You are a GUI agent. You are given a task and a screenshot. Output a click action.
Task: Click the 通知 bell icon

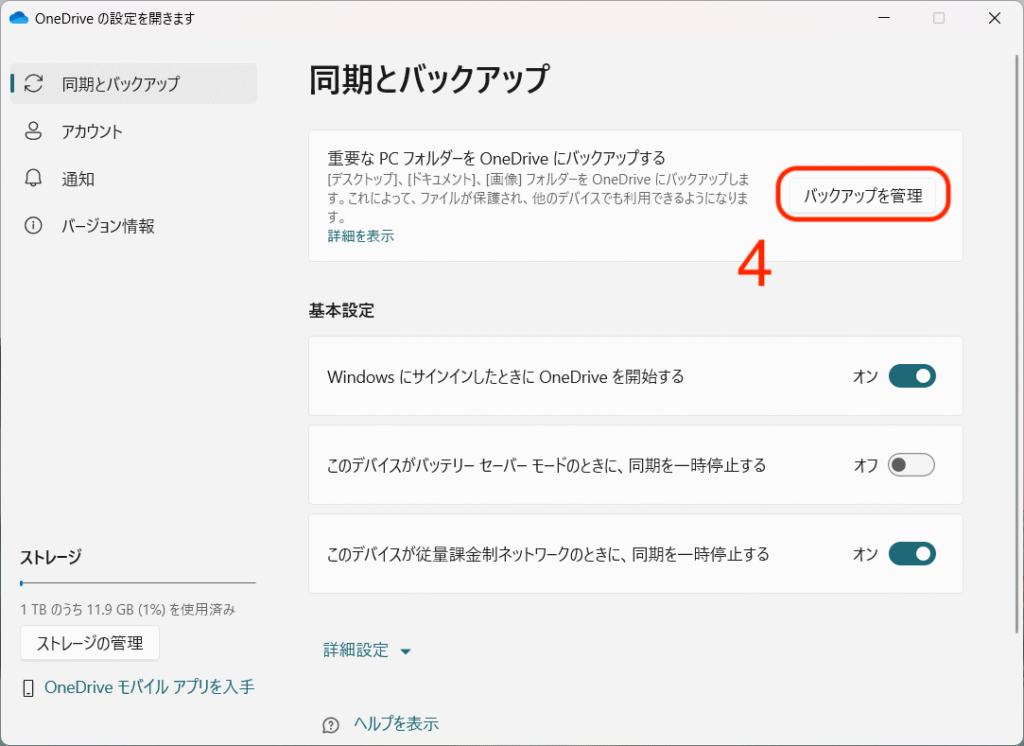point(33,178)
